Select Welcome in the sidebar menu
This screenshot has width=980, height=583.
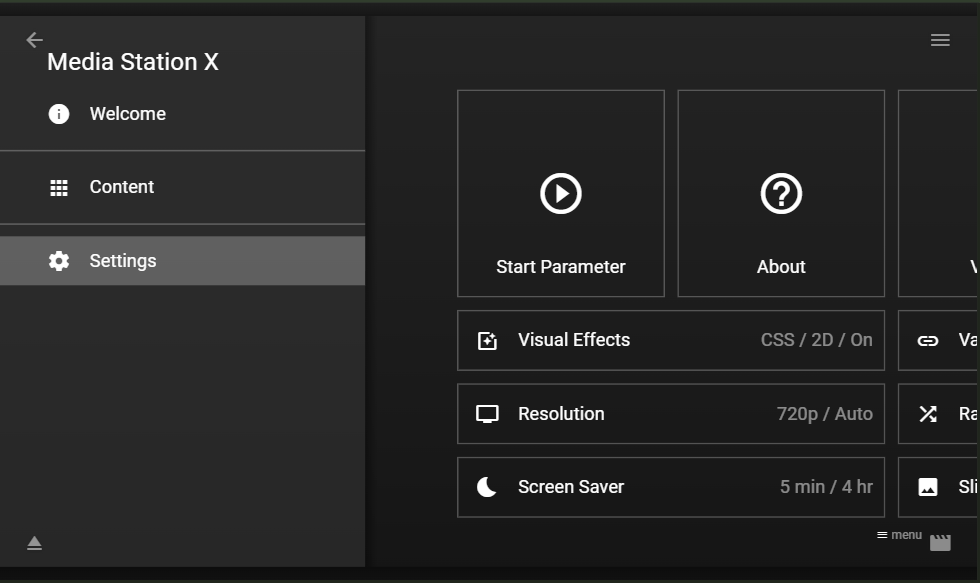pos(128,114)
